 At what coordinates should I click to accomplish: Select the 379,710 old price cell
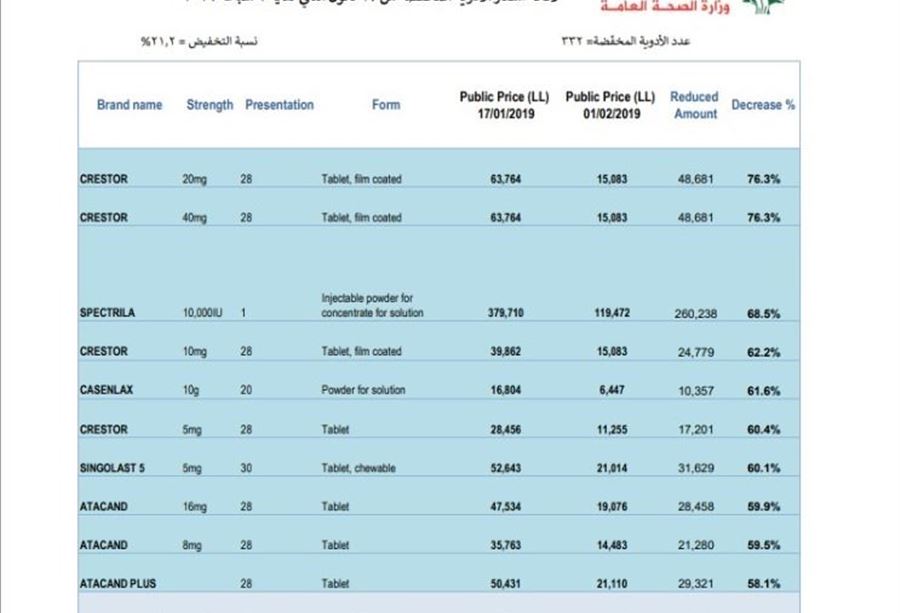point(505,312)
